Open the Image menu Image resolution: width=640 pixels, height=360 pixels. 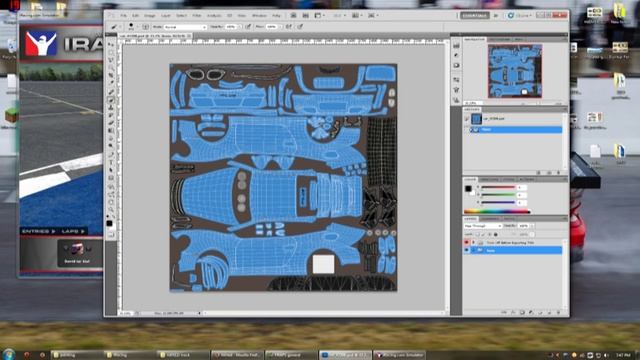tap(150, 16)
